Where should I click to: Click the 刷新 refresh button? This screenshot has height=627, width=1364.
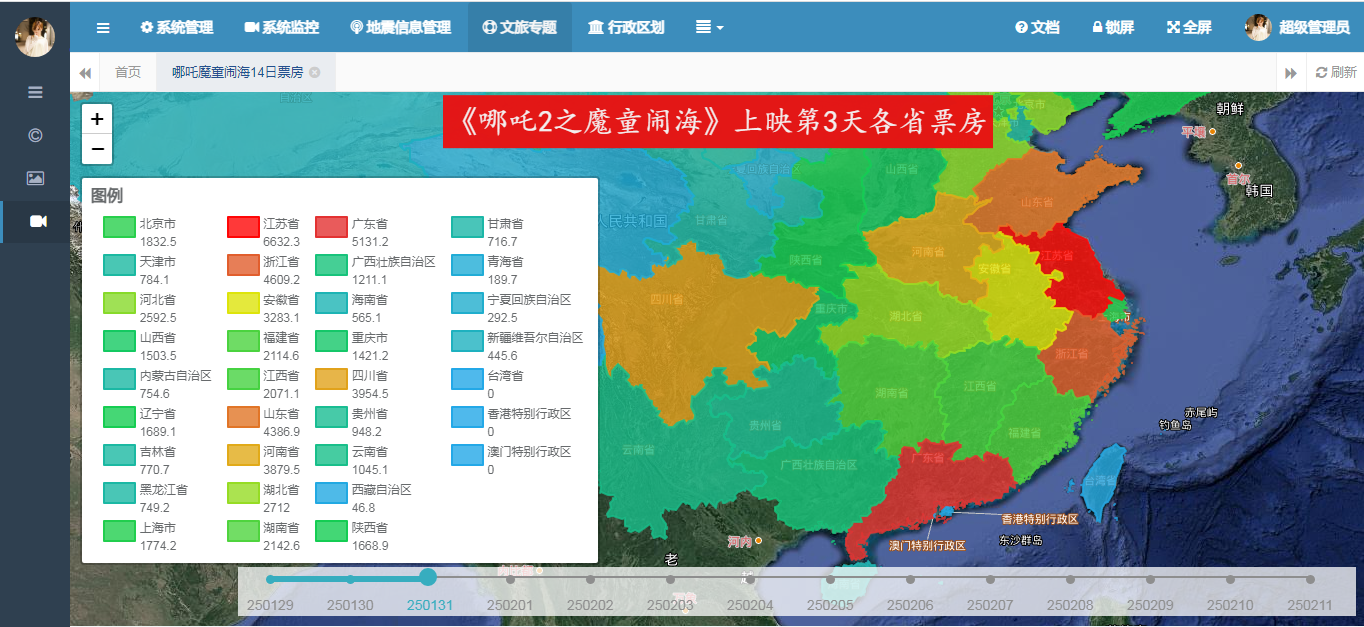[1335, 72]
